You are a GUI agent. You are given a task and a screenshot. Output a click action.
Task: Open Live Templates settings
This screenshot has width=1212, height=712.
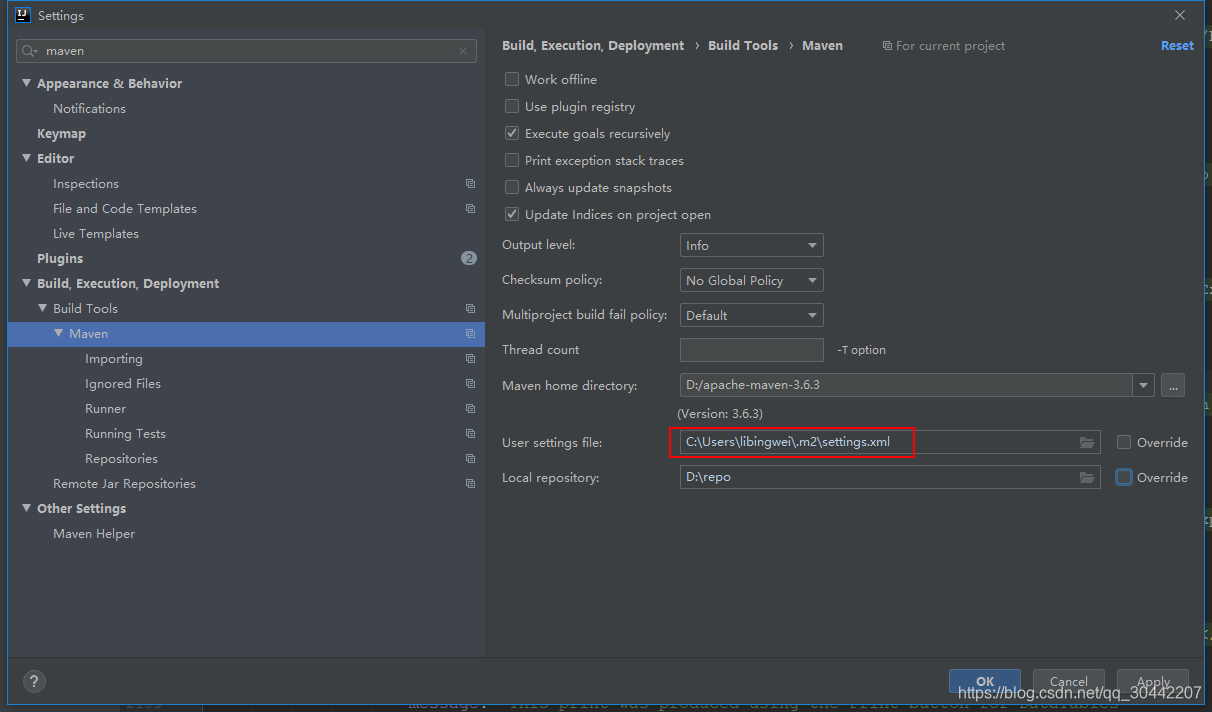96,234
